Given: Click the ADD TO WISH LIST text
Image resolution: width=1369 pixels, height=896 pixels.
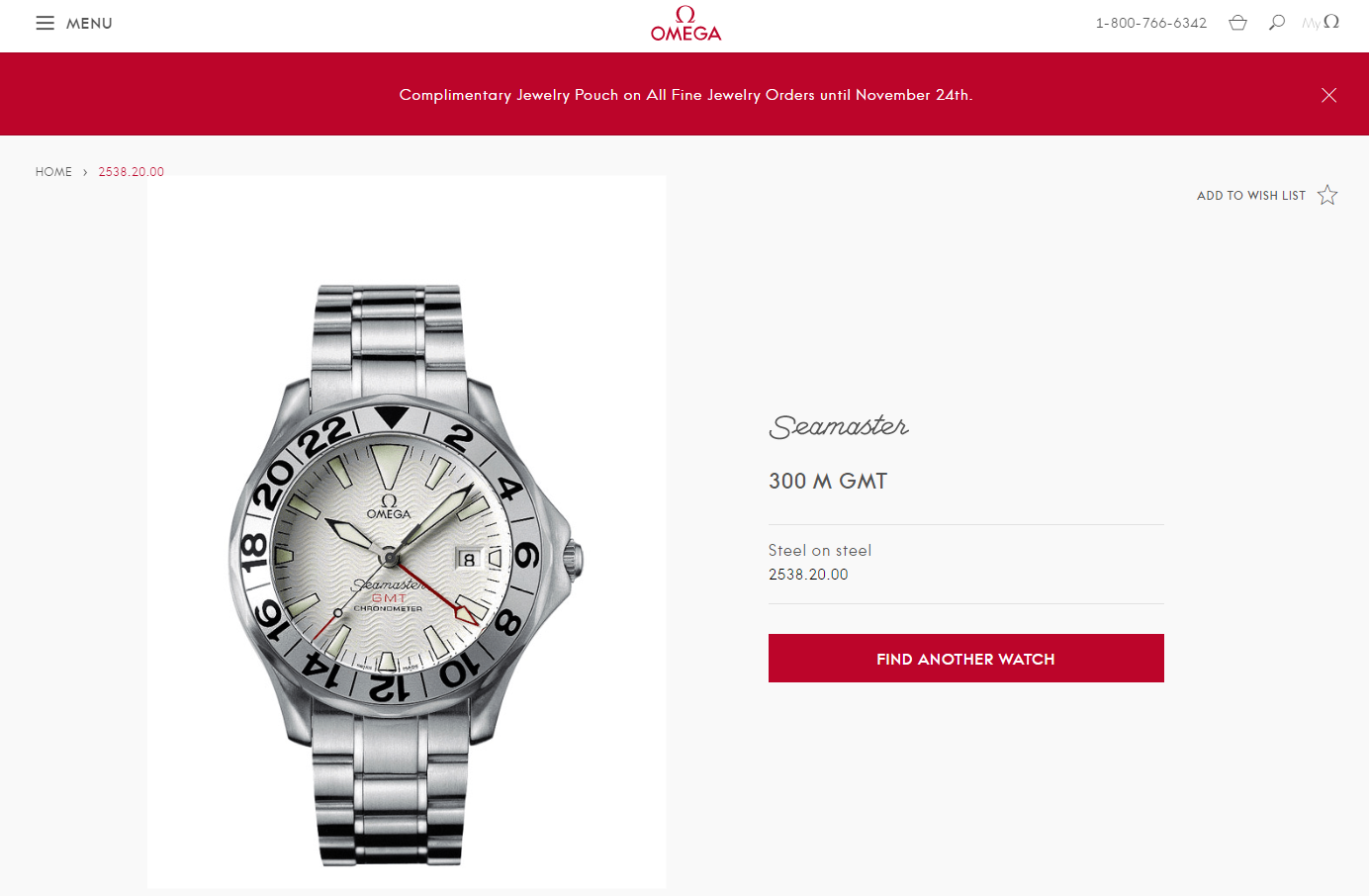Looking at the screenshot, I should click(x=1251, y=196).
